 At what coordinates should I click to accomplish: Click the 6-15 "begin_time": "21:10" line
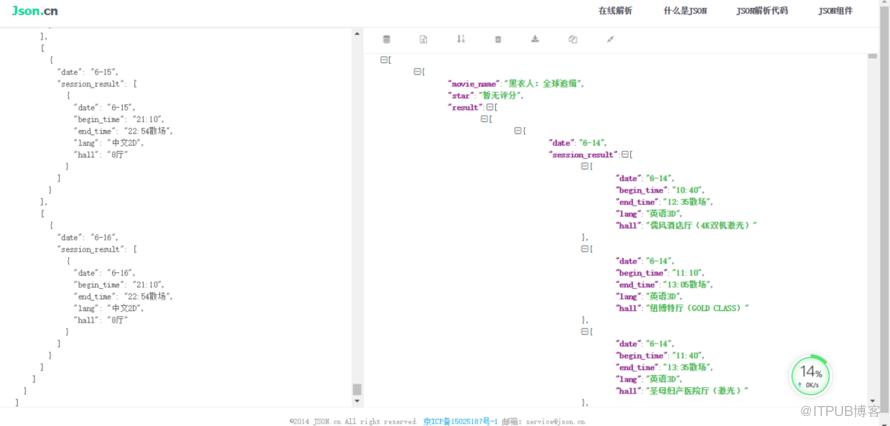click(x=119, y=120)
